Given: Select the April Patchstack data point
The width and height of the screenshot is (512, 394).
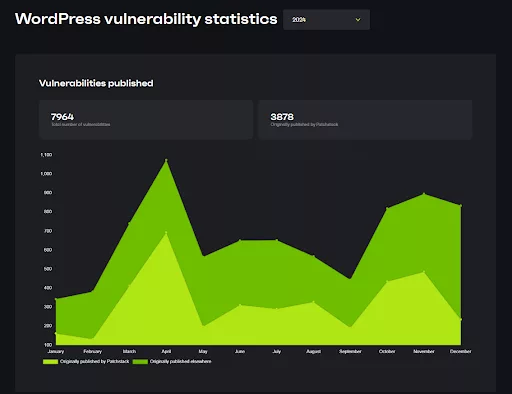Looking at the screenshot, I should 166,233.
